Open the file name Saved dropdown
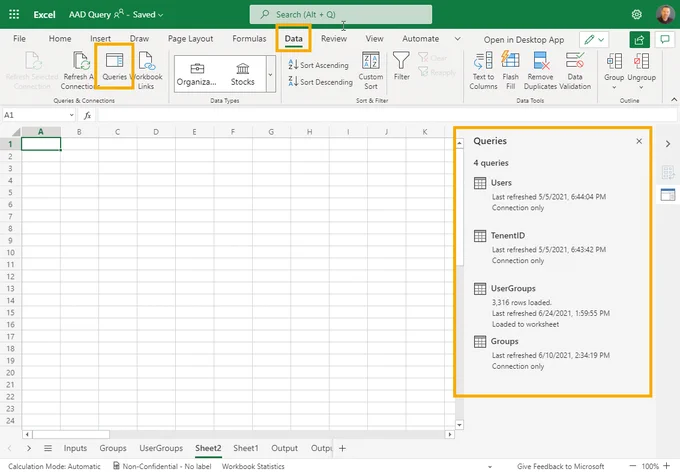Viewport: 680px width, 472px height. (148, 14)
